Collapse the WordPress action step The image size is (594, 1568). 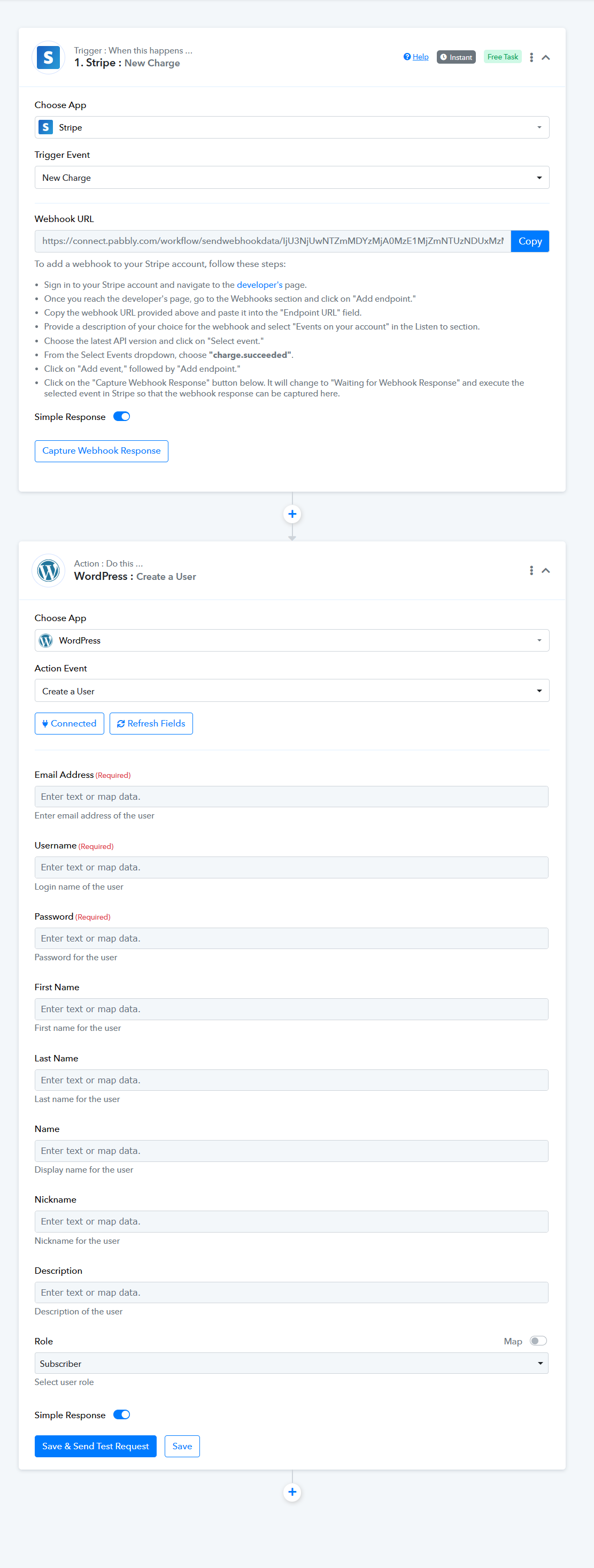click(546, 570)
